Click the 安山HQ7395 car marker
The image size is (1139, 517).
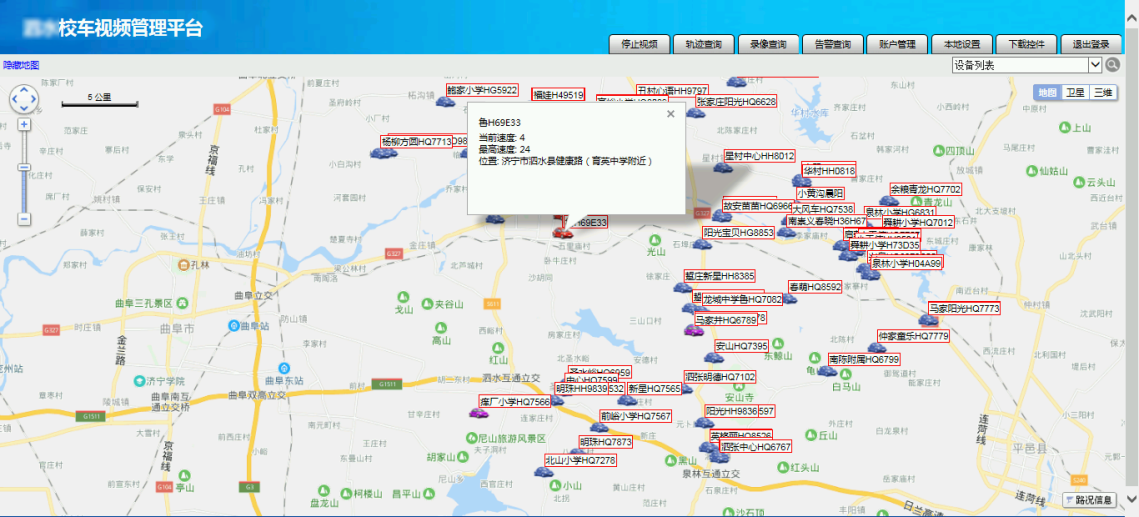713,357
